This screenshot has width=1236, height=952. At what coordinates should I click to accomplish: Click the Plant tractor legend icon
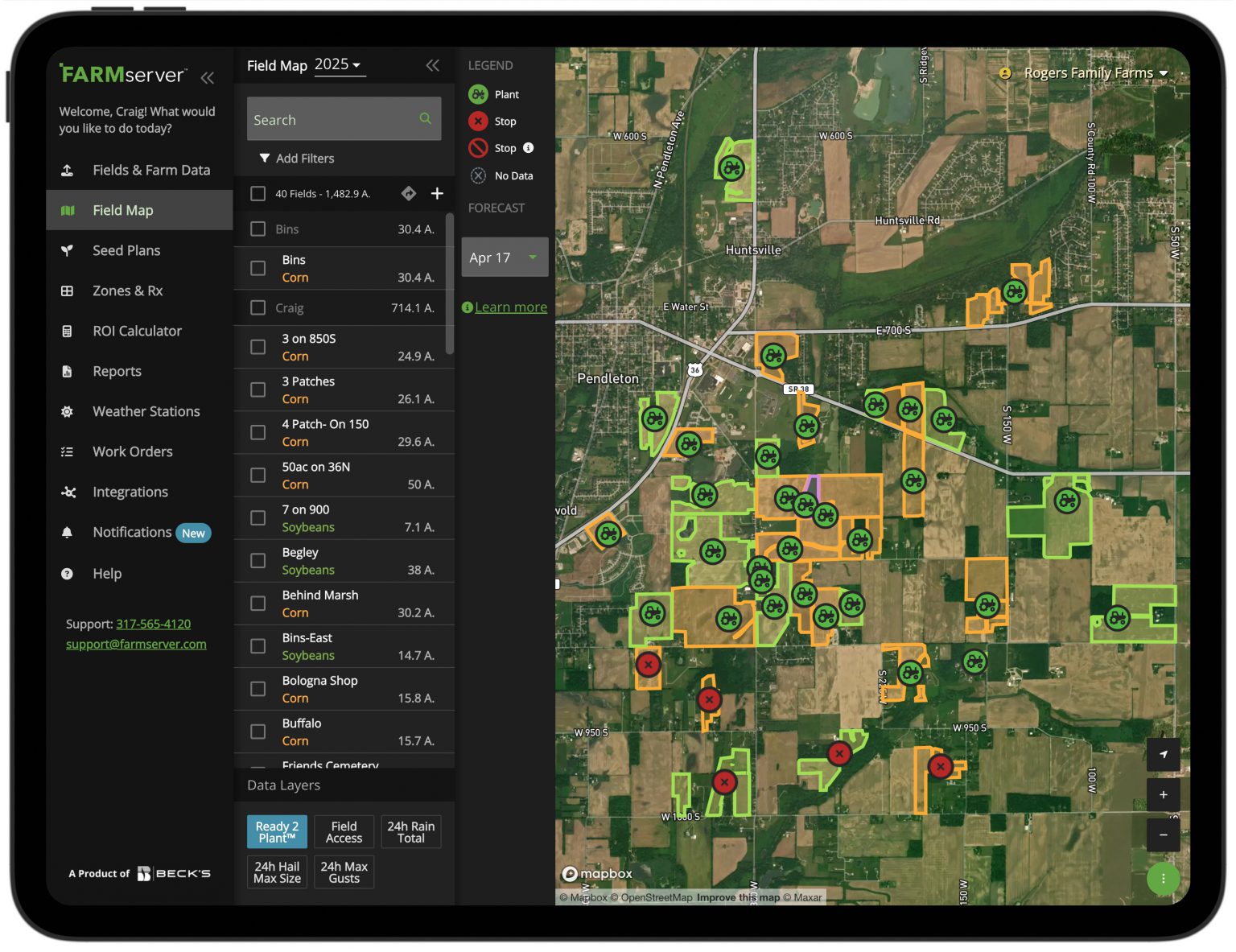point(478,94)
